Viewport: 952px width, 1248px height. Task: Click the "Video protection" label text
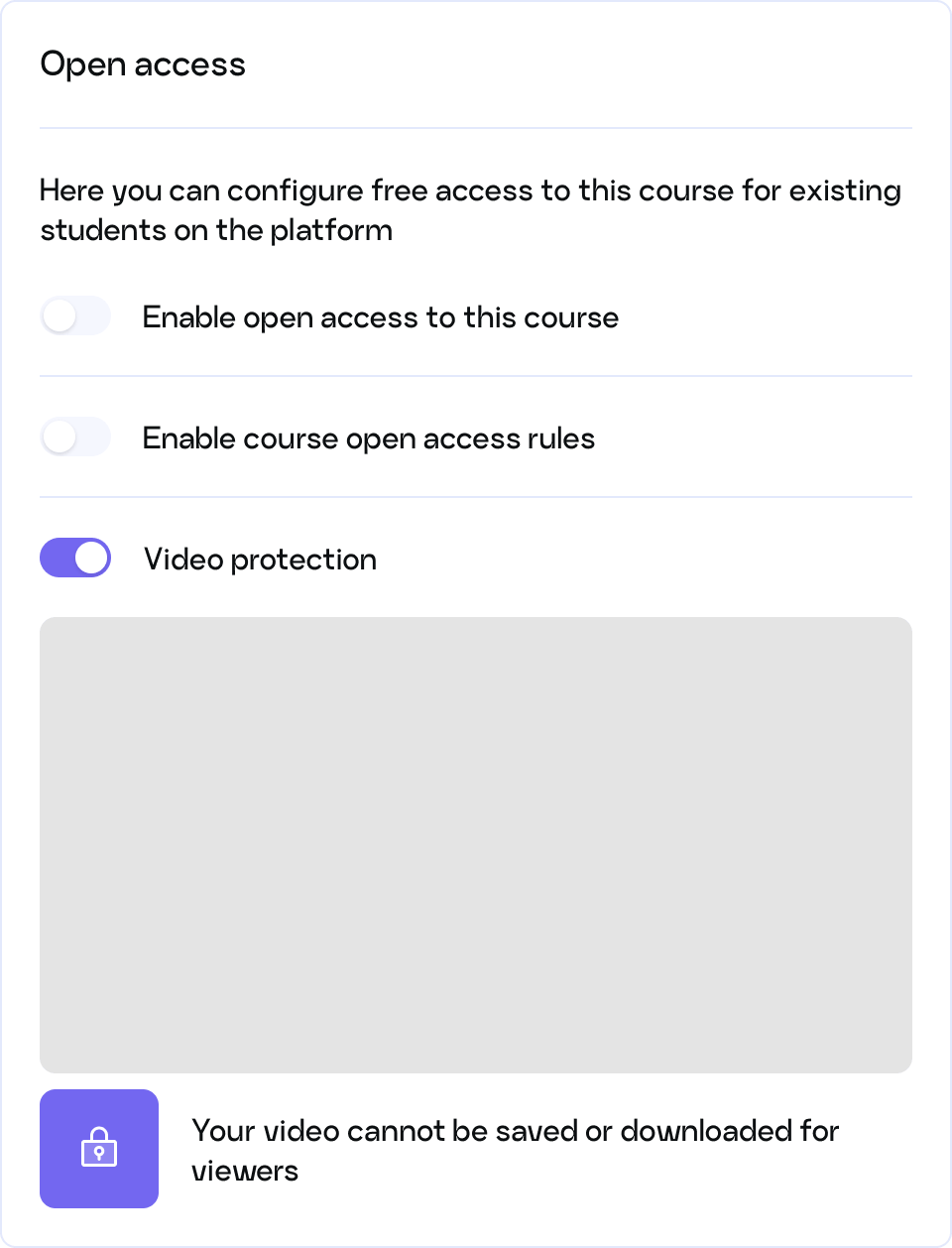[260, 560]
